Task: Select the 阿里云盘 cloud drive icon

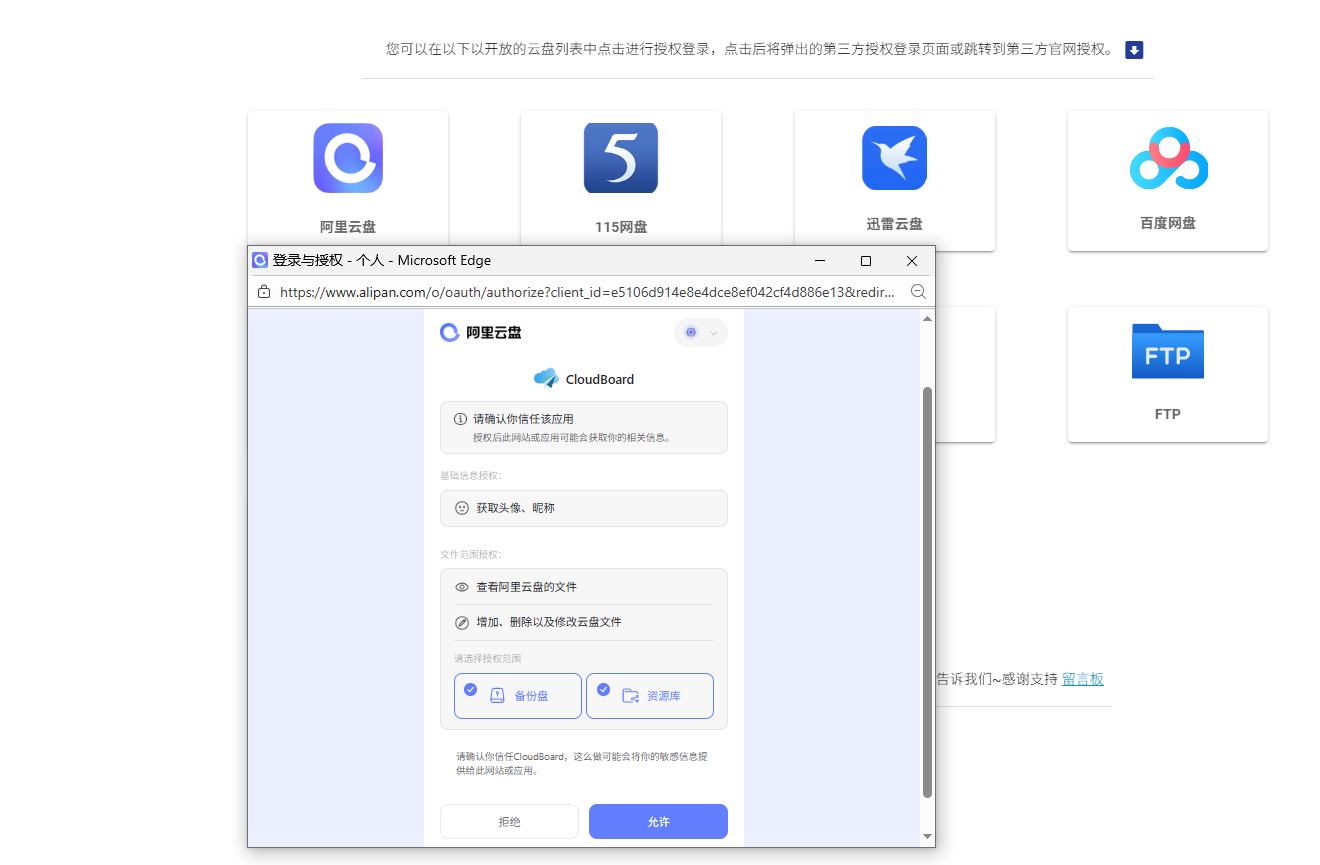Action: [x=348, y=158]
